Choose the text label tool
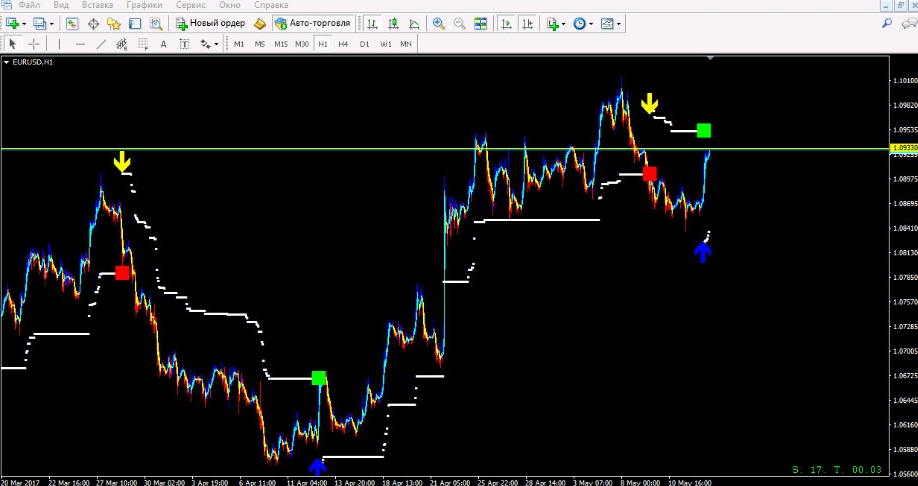Screen dimensions: 918x486 tap(162, 44)
